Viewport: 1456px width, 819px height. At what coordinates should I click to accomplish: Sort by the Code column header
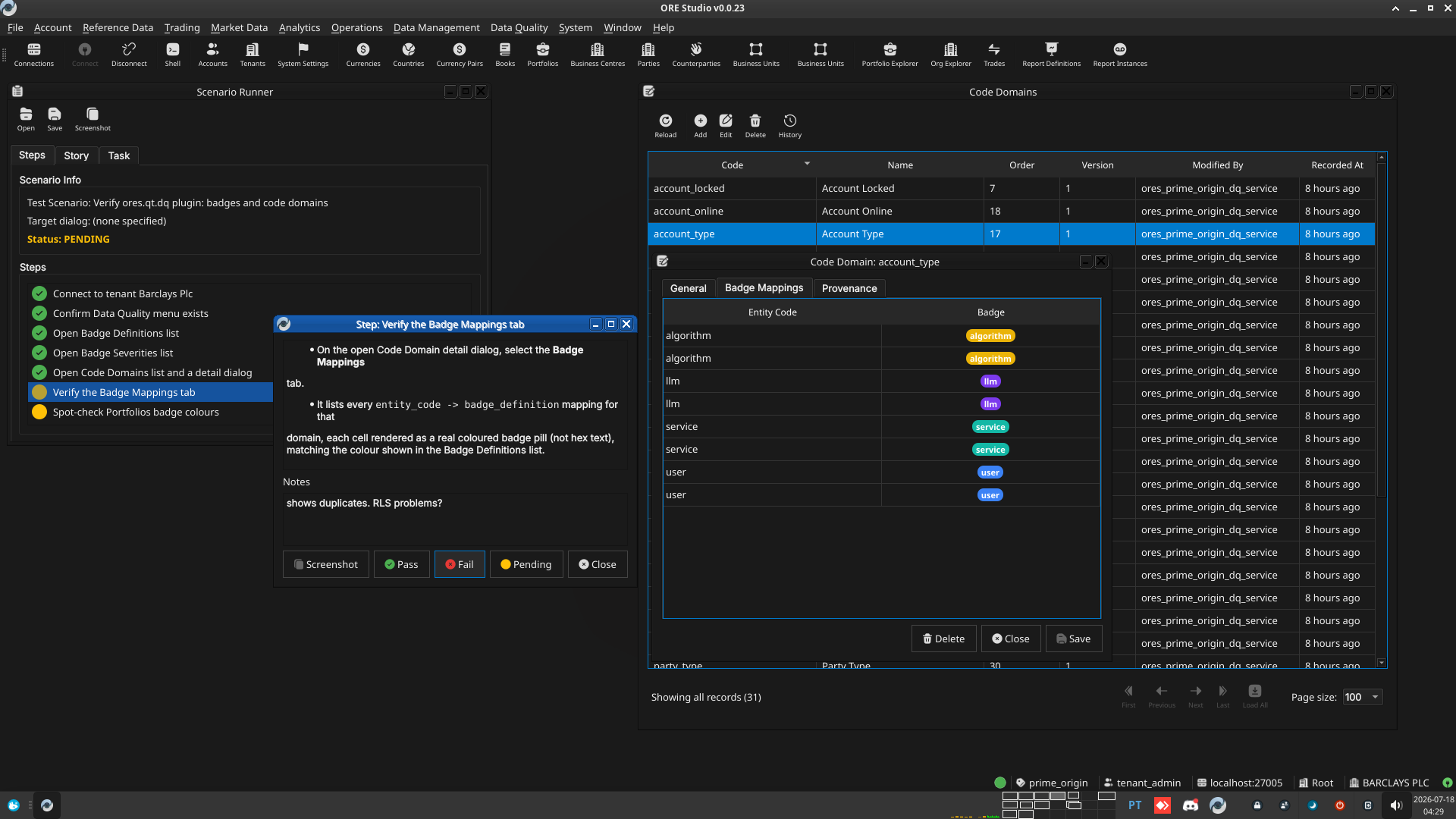(x=732, y=165)
